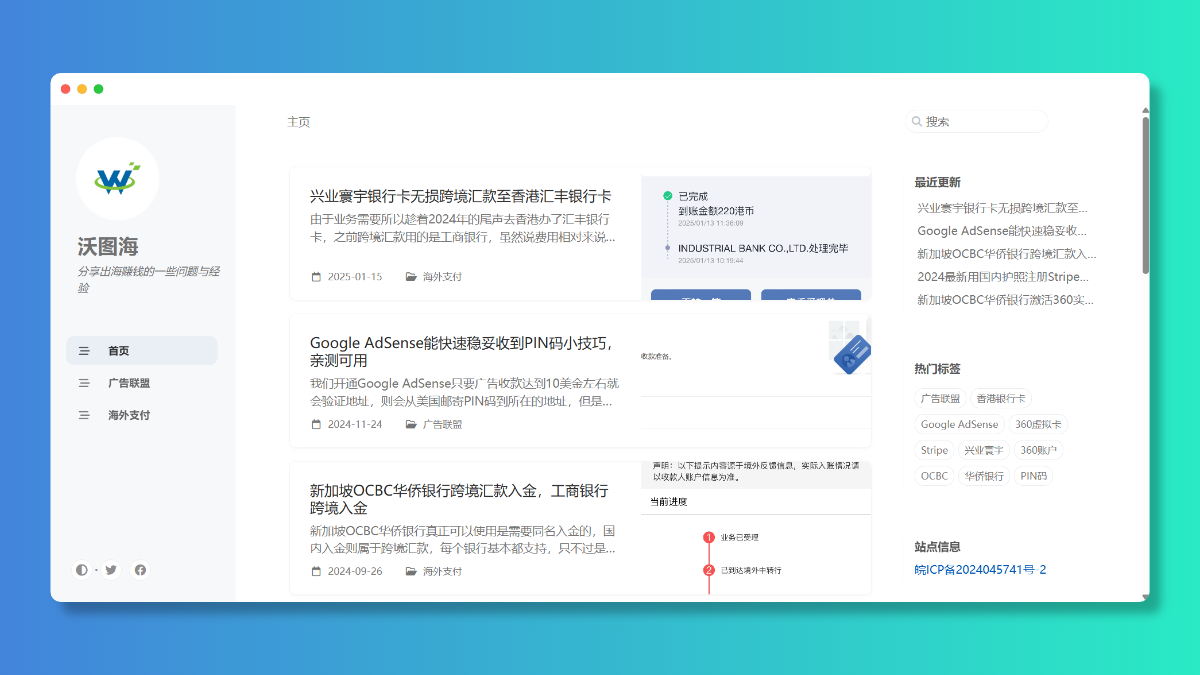Click folder icon in the 兴业寰宇银行卡 post
Screen dimensions: 1200x675
click(411, 277)
